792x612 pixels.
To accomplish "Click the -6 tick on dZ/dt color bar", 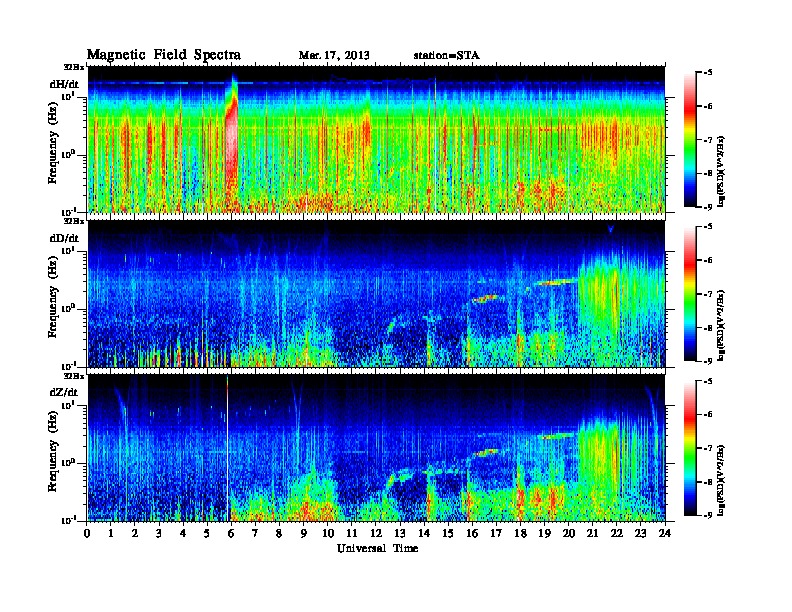I will pyautogui.click(x=708, y=414).
